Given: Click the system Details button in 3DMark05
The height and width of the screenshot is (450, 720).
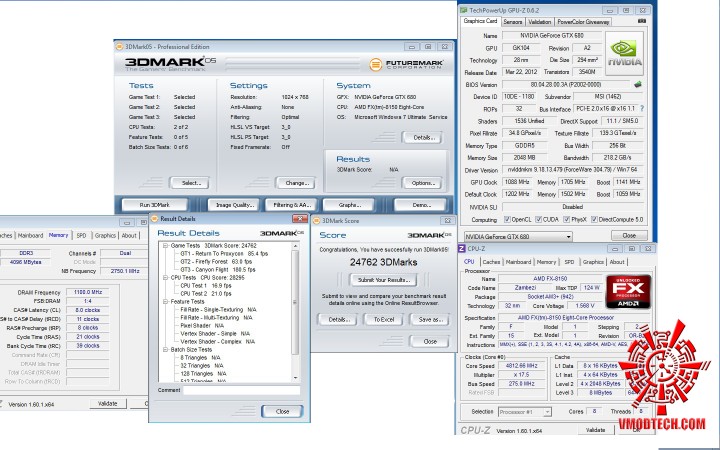Looking at the screenshot, I should click(422, 137).
